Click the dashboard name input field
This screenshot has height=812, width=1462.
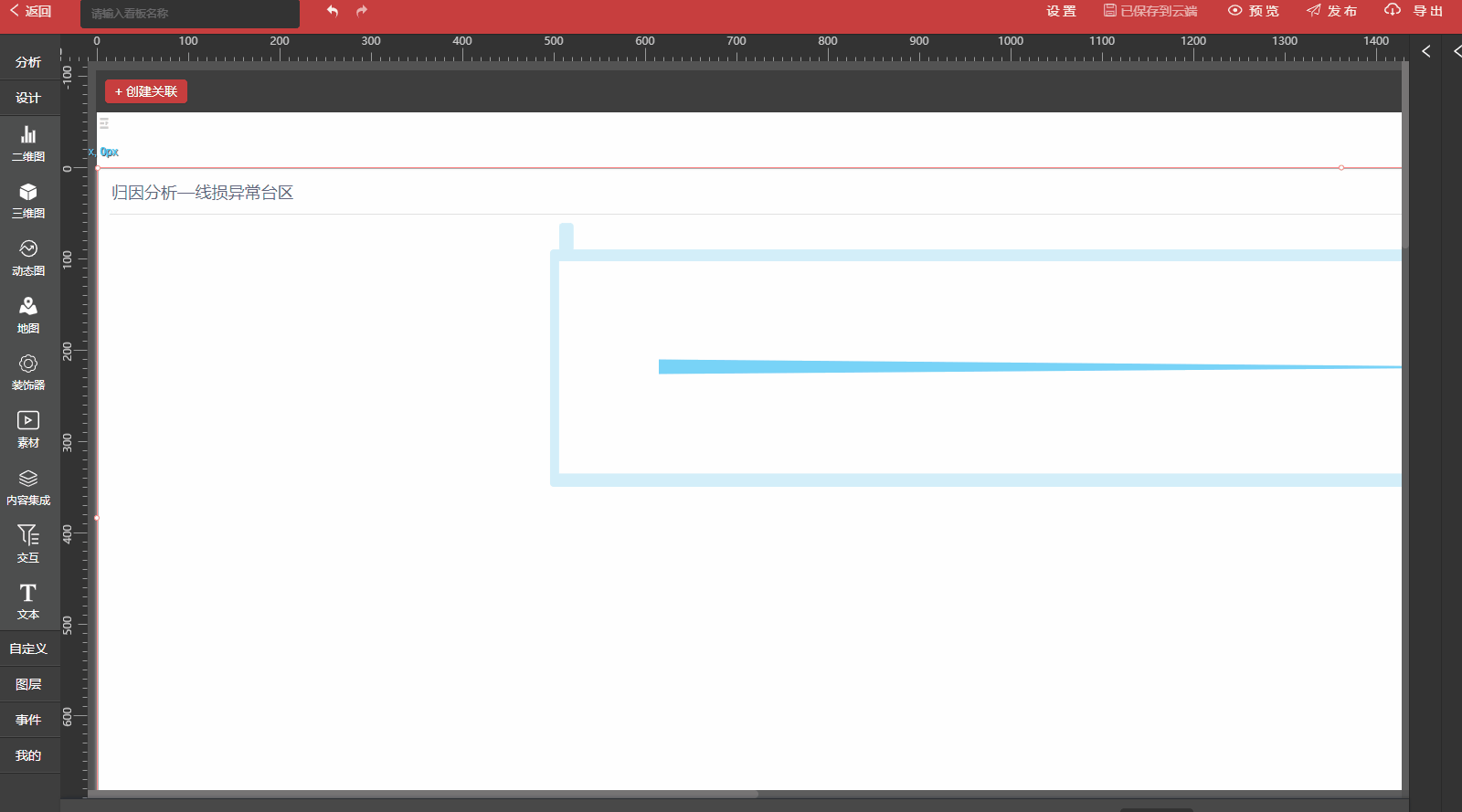click(x=189, y=14)
